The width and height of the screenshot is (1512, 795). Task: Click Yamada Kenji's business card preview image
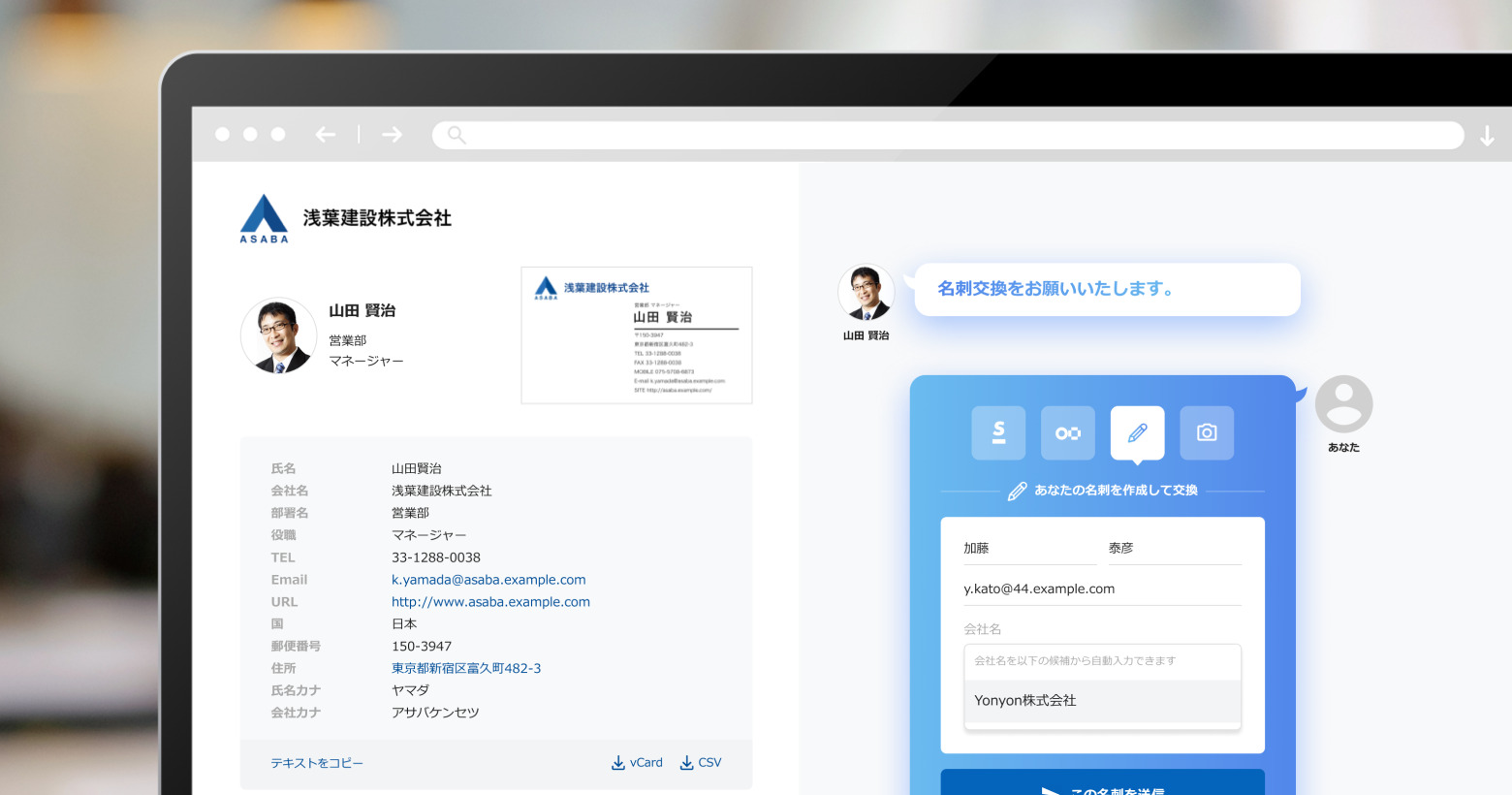[x=636, y=334]
